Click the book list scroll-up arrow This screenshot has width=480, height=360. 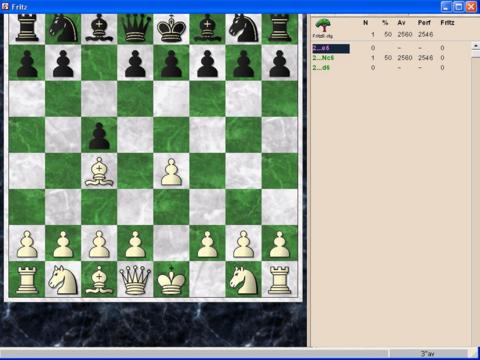click(476, 45)
